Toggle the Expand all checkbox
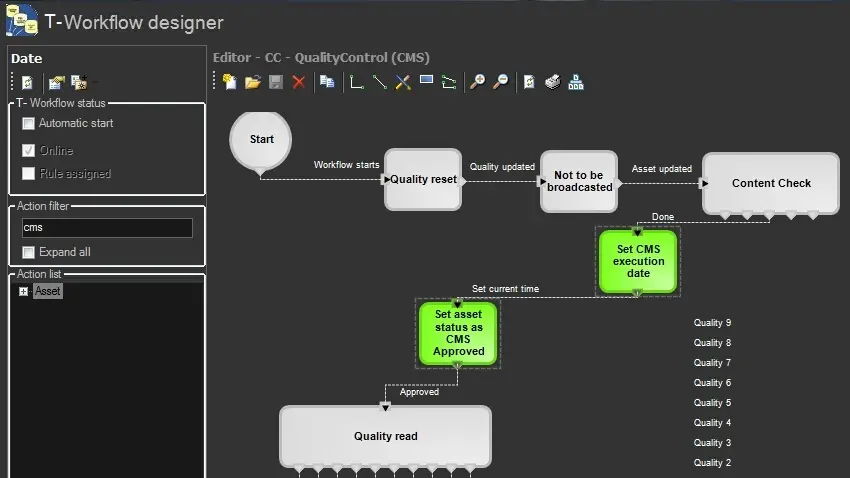This screenshot has height=478, width=850. 29,252
